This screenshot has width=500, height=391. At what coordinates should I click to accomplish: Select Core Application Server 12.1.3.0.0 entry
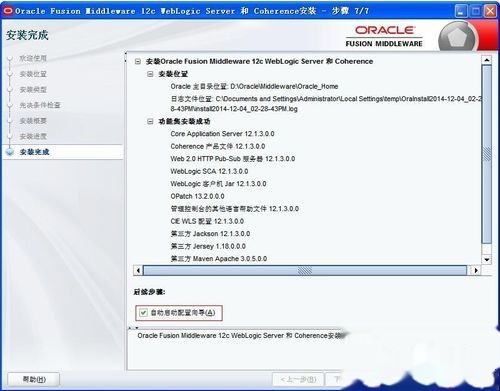point(222,134)
